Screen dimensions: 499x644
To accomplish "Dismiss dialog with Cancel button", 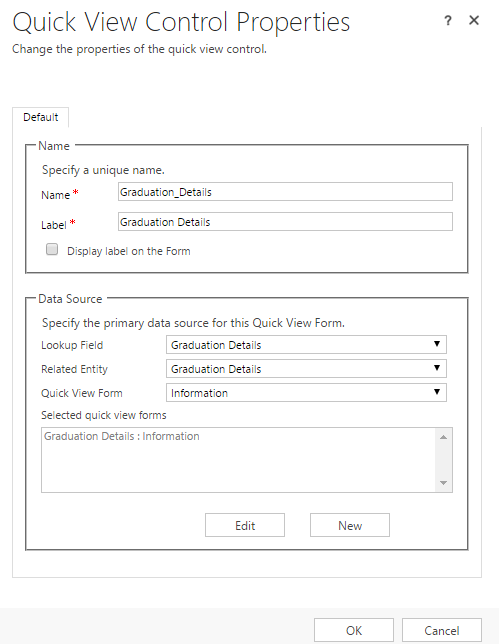I will [x=442, y=630].
